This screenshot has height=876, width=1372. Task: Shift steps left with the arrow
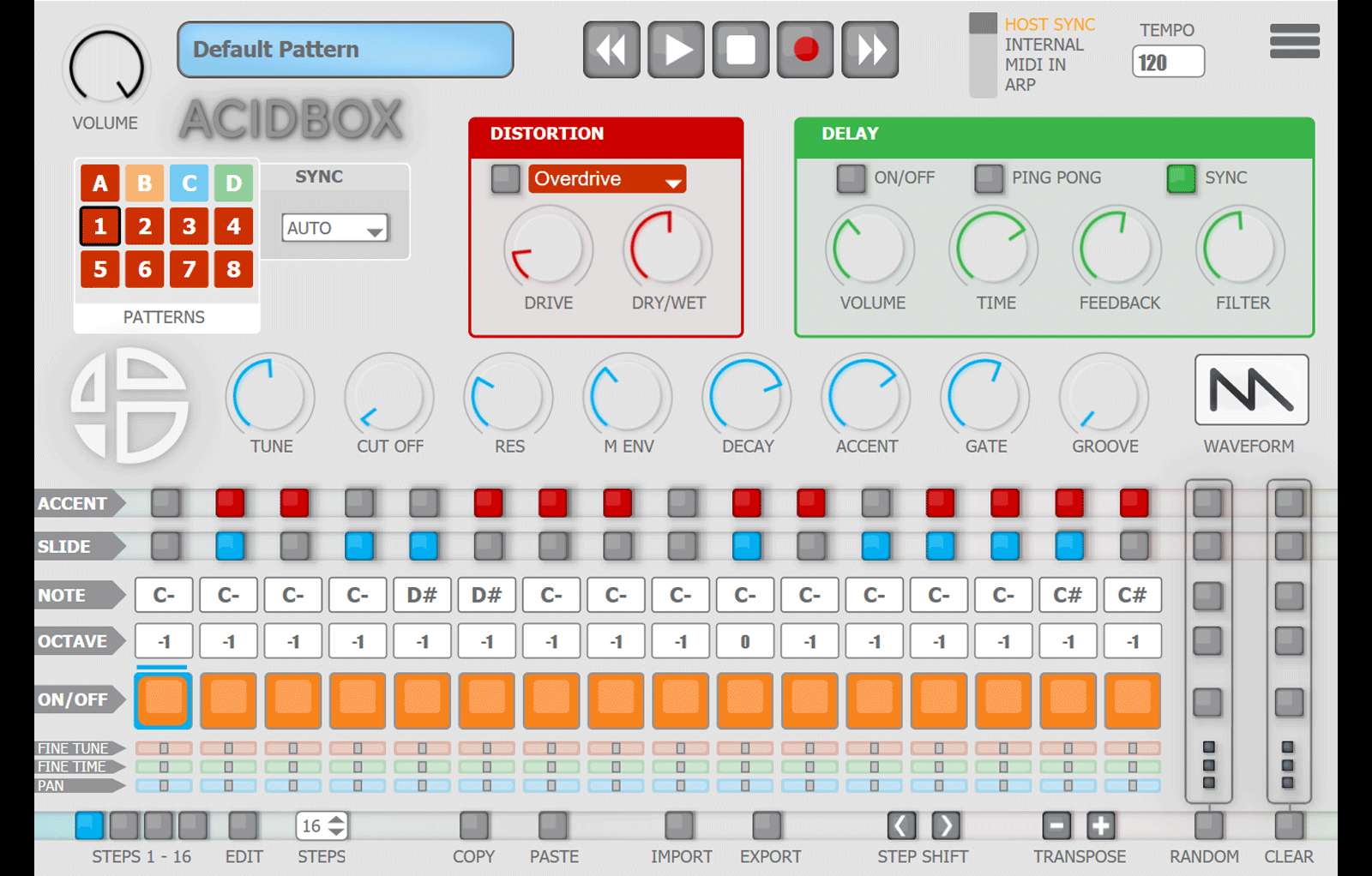[x=900, y=825]
